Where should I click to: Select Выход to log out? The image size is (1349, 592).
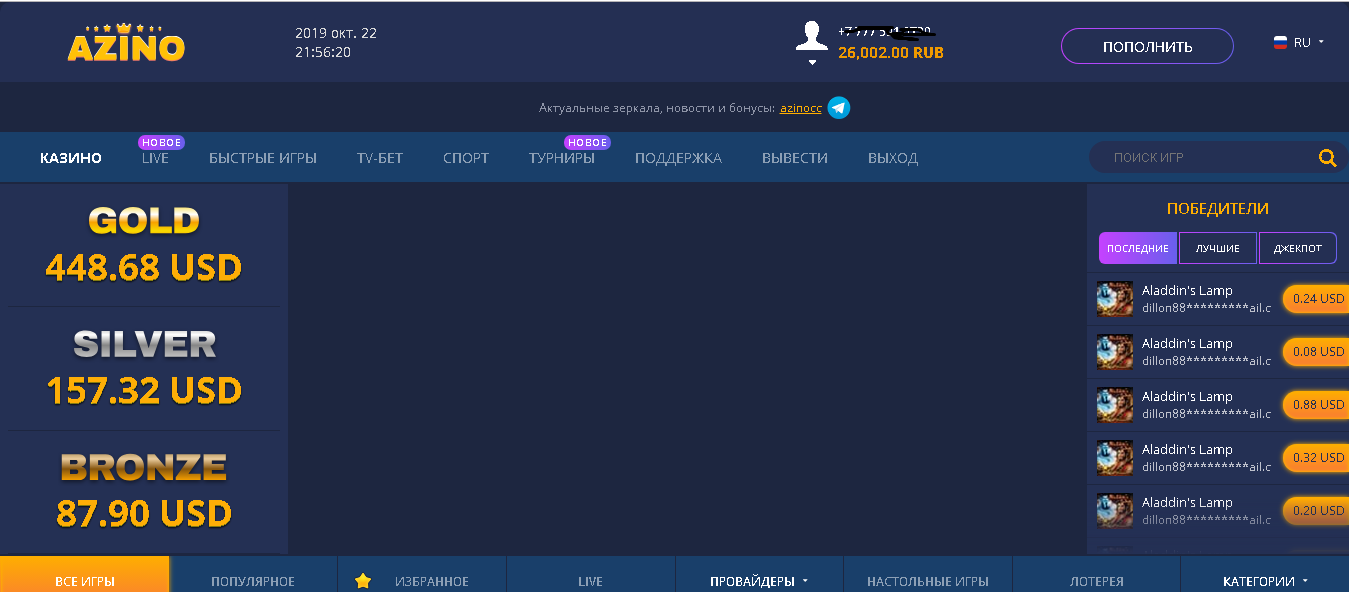click(893, 158)
